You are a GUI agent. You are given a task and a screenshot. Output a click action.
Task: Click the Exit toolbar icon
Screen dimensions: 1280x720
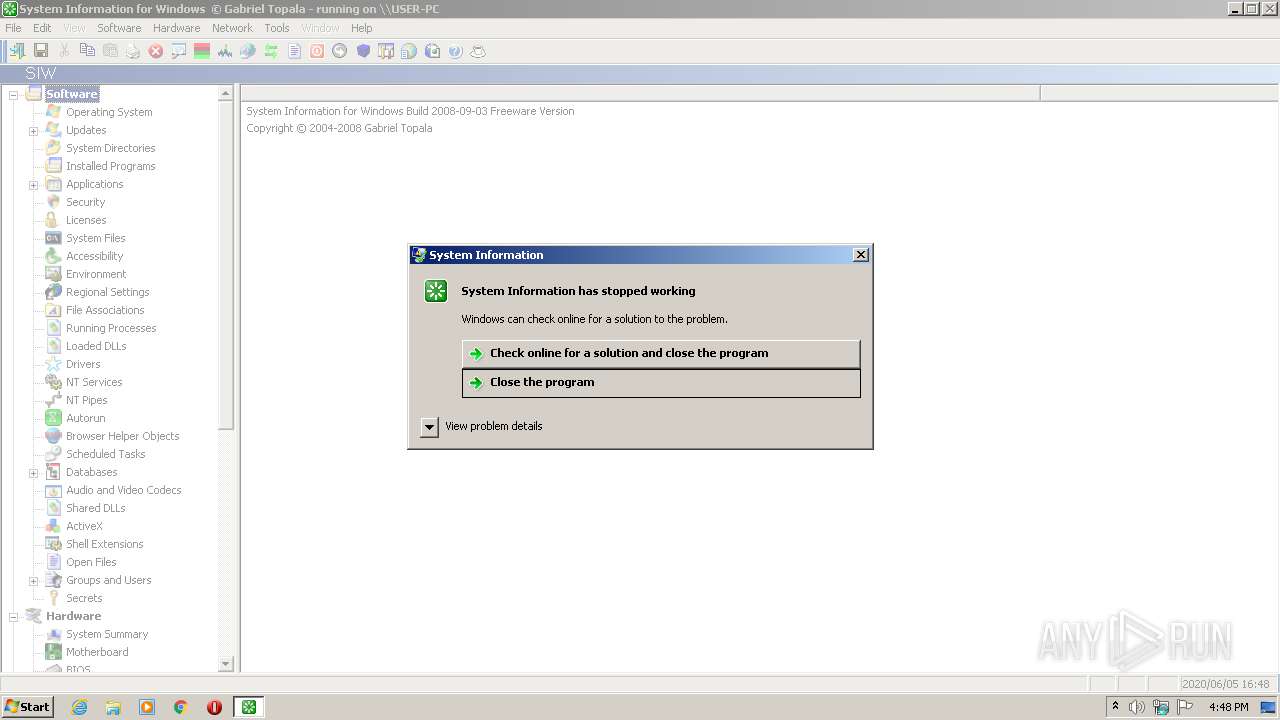click(x=17, y=50)
